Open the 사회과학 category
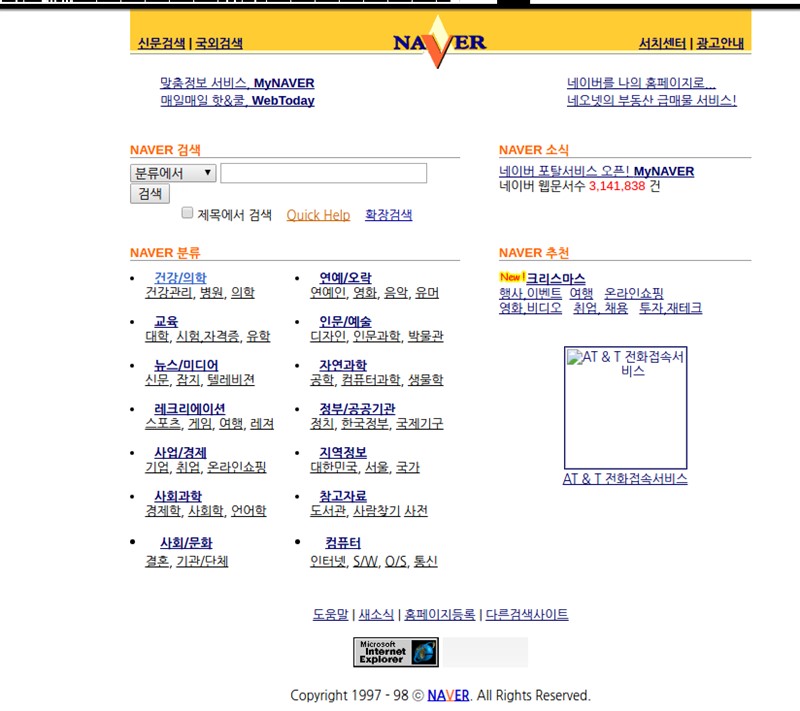This screenshot has height=711, width=800. [178, 496]
